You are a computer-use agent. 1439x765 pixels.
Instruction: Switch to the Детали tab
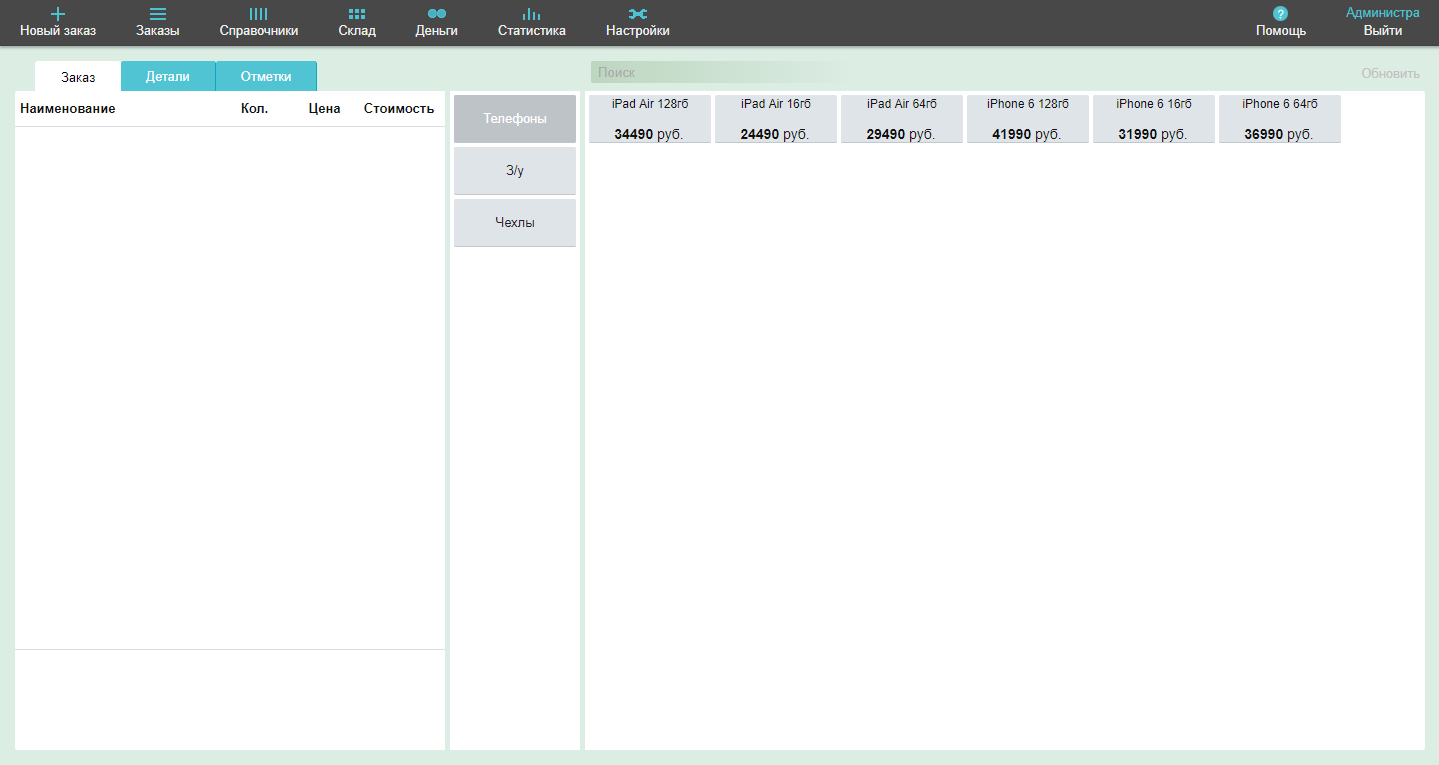tap(167, 76)
